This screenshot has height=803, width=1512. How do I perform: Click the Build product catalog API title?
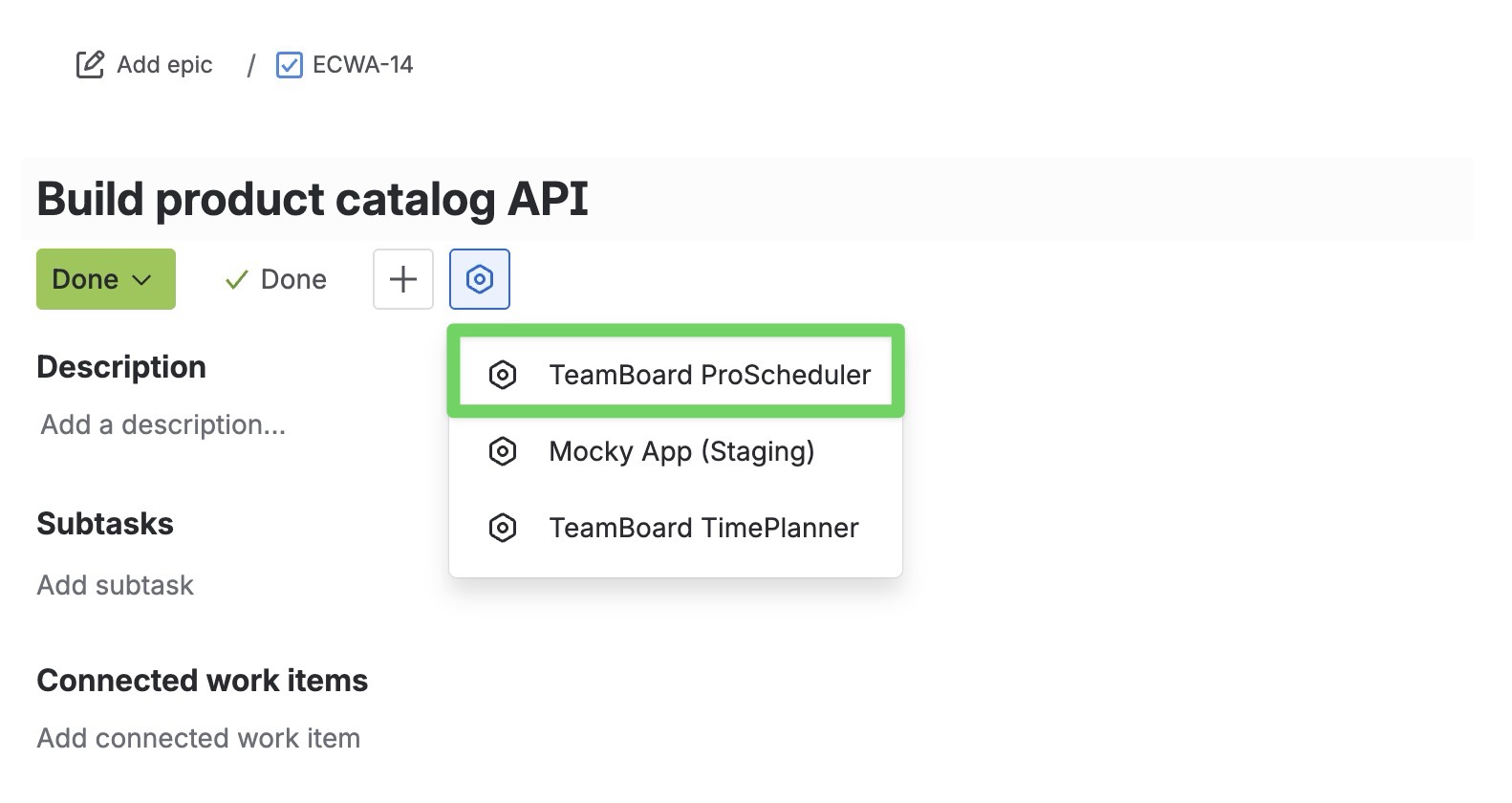[x=313, y=199]
